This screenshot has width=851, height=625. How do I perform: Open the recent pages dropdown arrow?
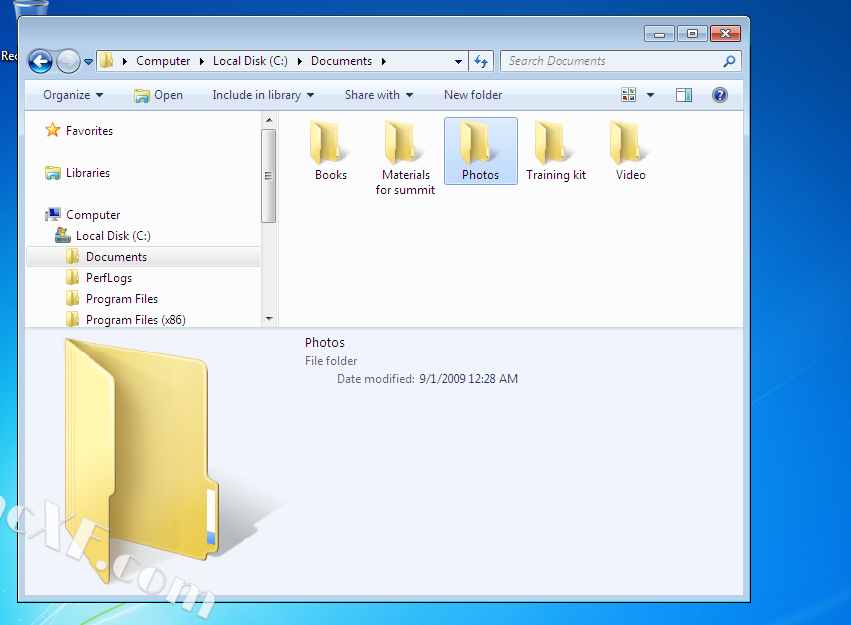pyautogui.click(x=88, y=62)
